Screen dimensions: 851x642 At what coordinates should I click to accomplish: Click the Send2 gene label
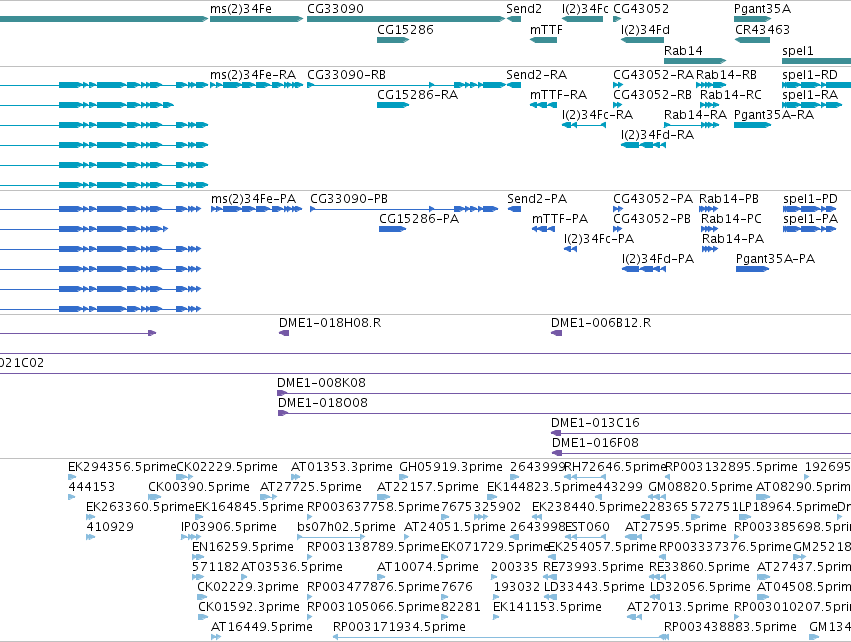tap(524, 9)
